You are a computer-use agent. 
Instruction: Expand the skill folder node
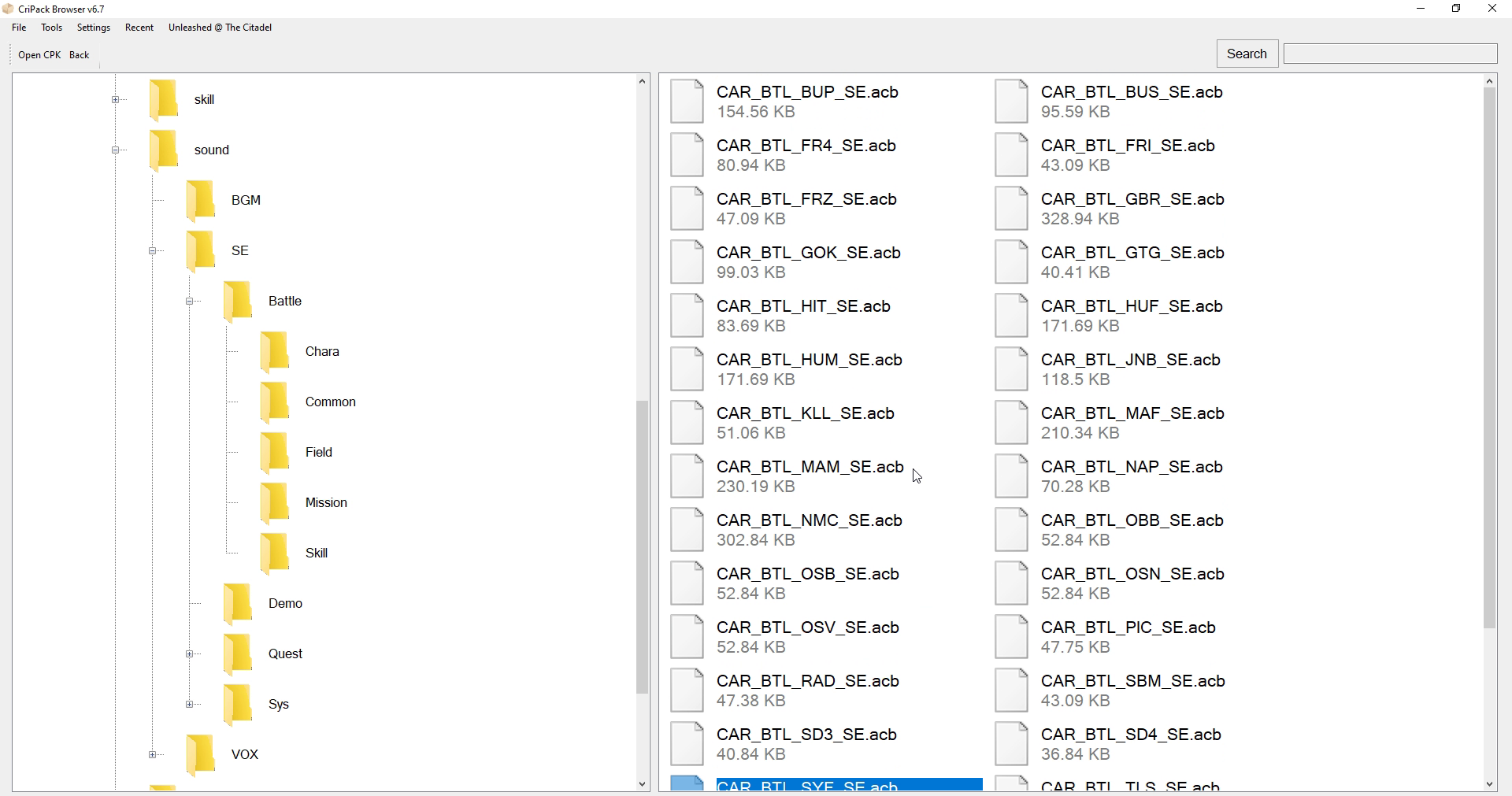click(115, 100)
